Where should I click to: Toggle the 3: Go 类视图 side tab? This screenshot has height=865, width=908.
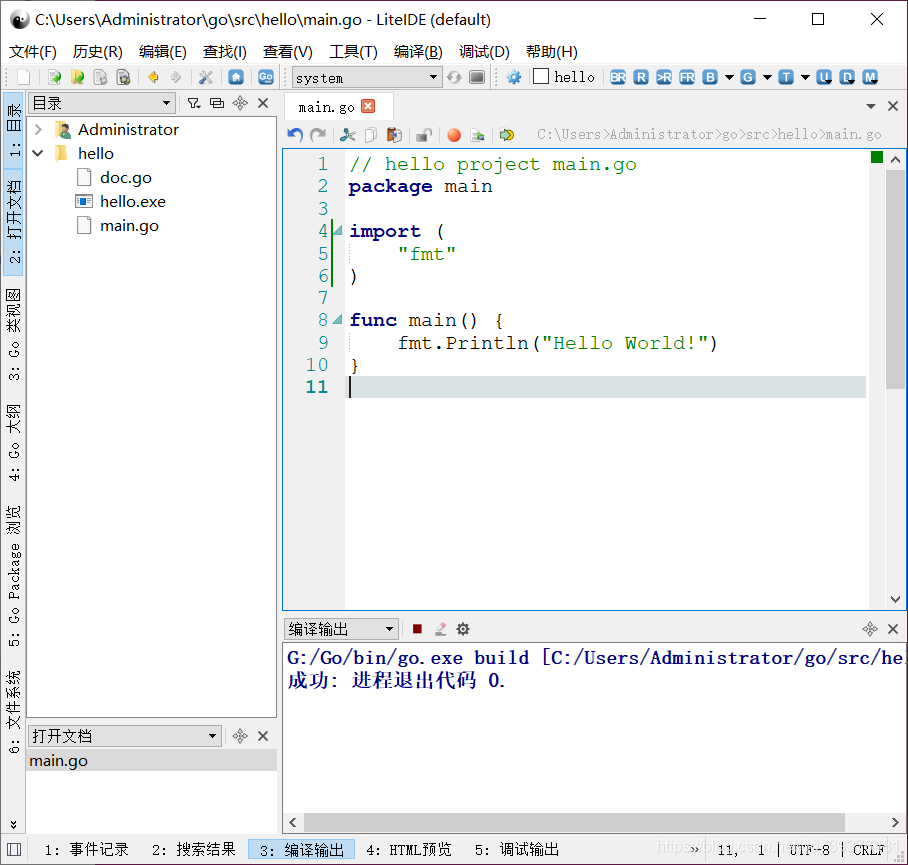[x=14, y=334]
